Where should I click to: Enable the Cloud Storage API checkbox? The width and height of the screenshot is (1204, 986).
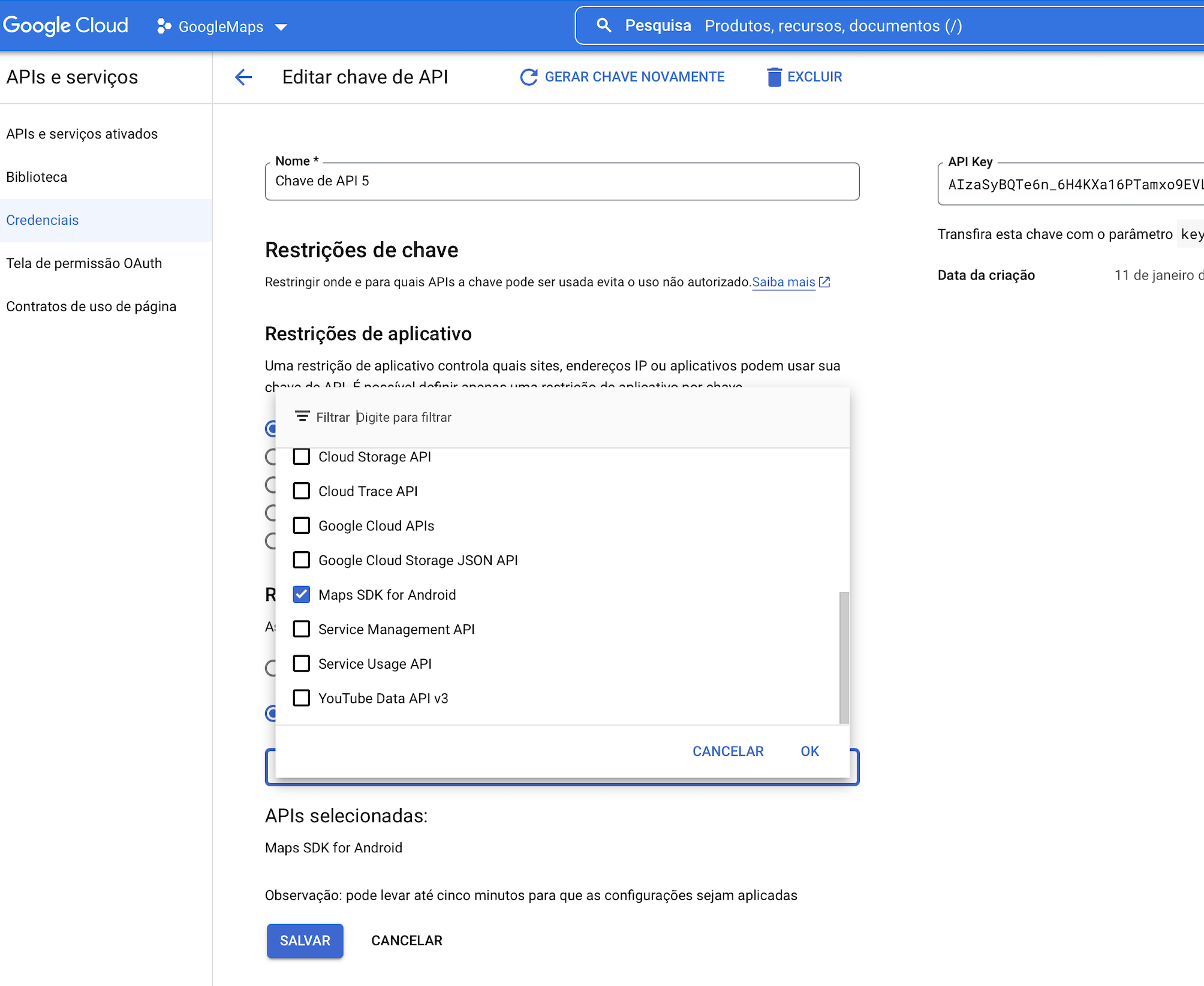302,457
